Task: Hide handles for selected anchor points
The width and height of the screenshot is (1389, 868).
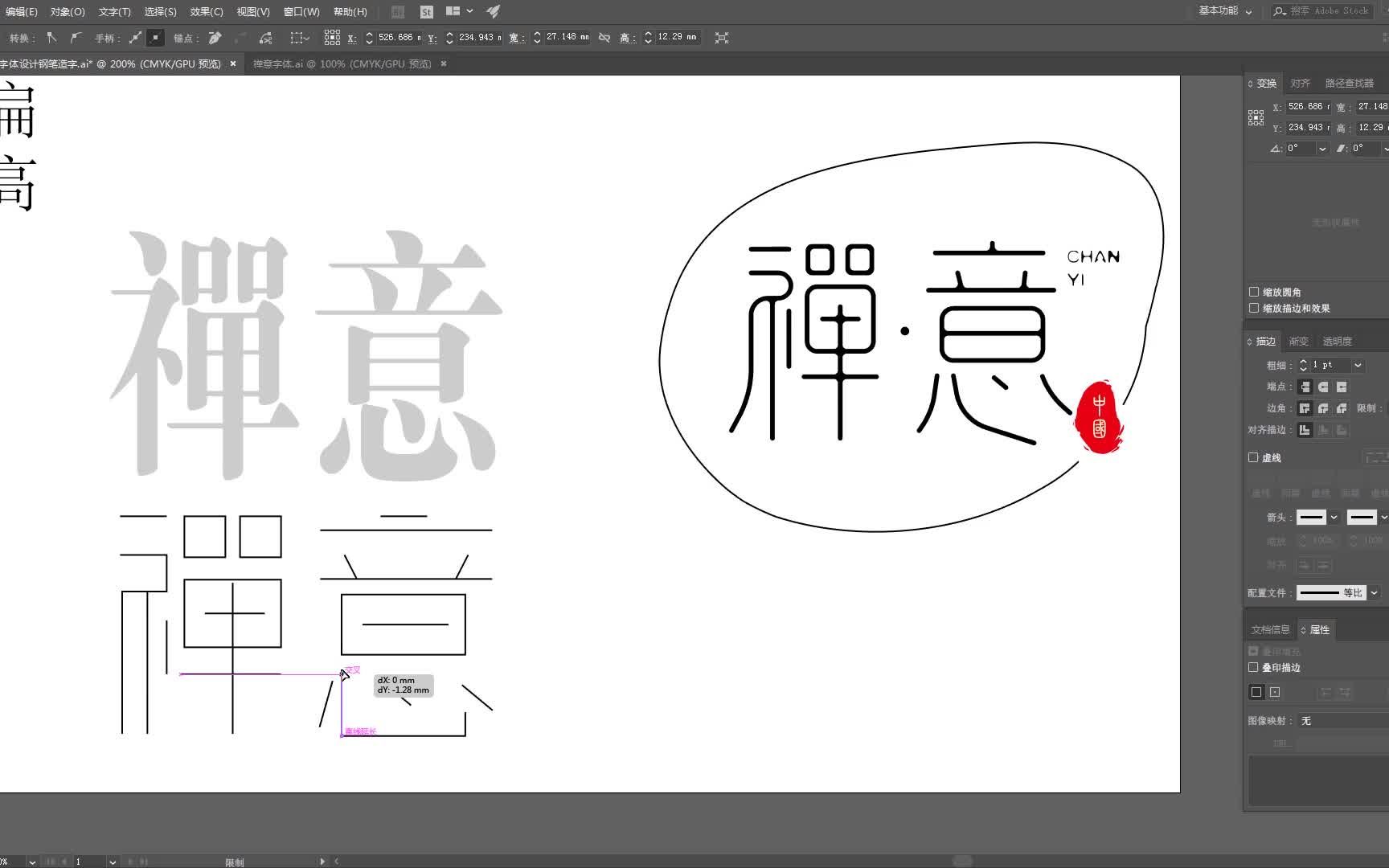Action: click(155, 38)
